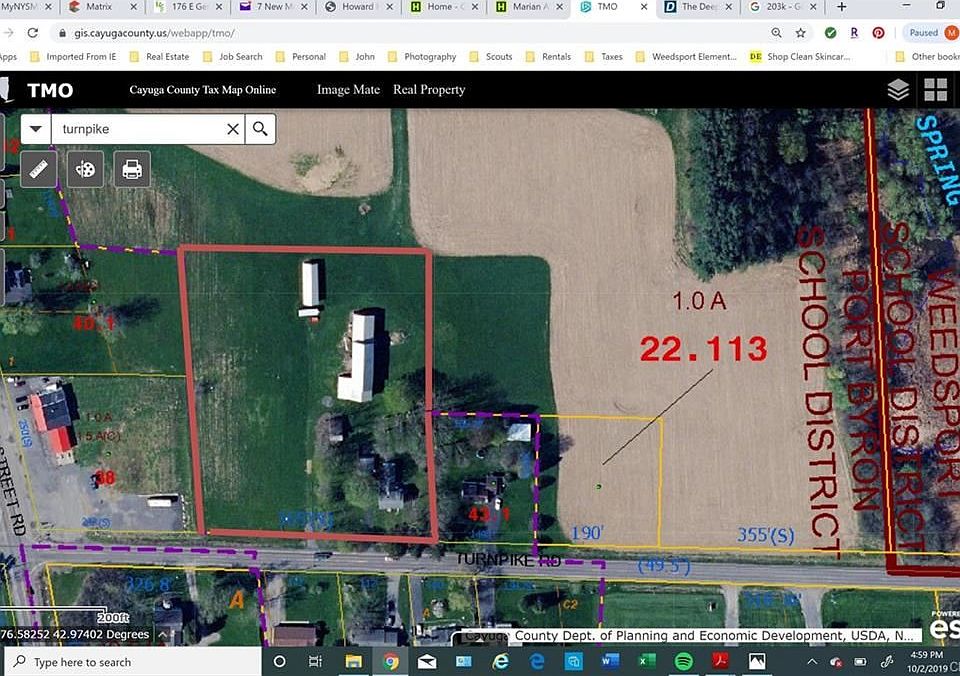The height and width of the screenshot is (676, 960).
Task: Open the Scouts bookmark folder
Action: (x=490, y=56)
